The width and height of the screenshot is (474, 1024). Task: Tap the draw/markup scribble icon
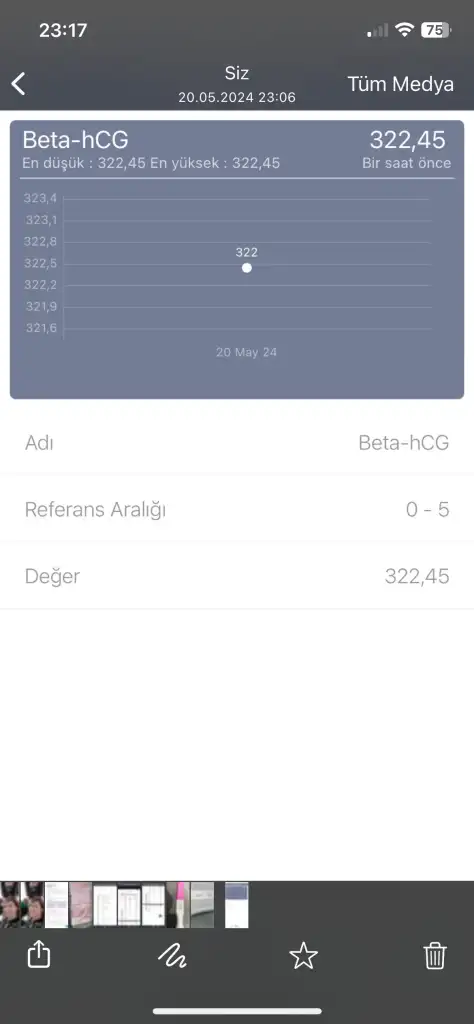point(172,957)
